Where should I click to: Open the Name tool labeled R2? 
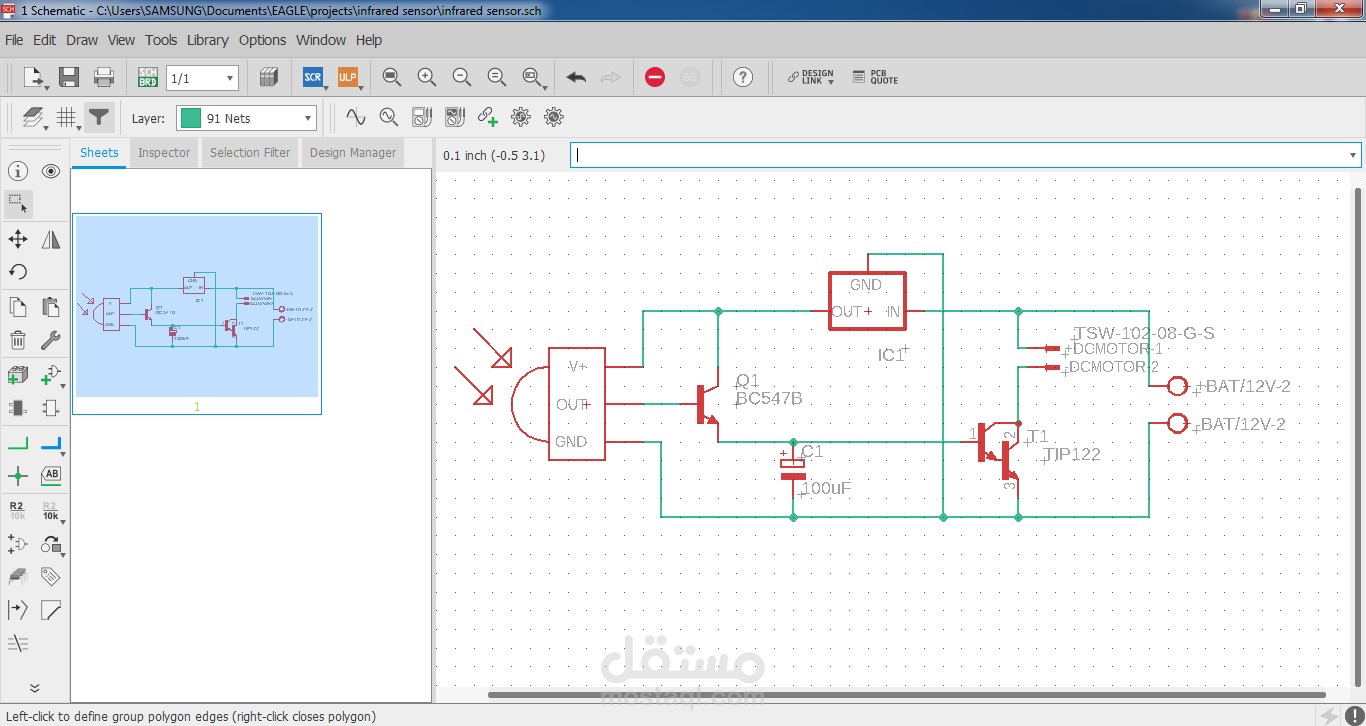coord(16,510)
